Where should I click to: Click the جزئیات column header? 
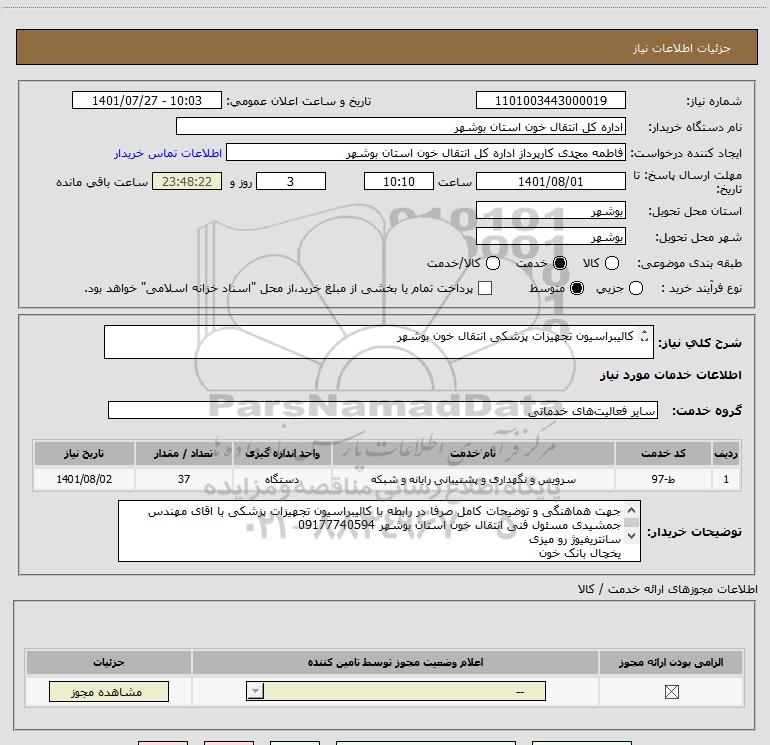click(109, 662)
